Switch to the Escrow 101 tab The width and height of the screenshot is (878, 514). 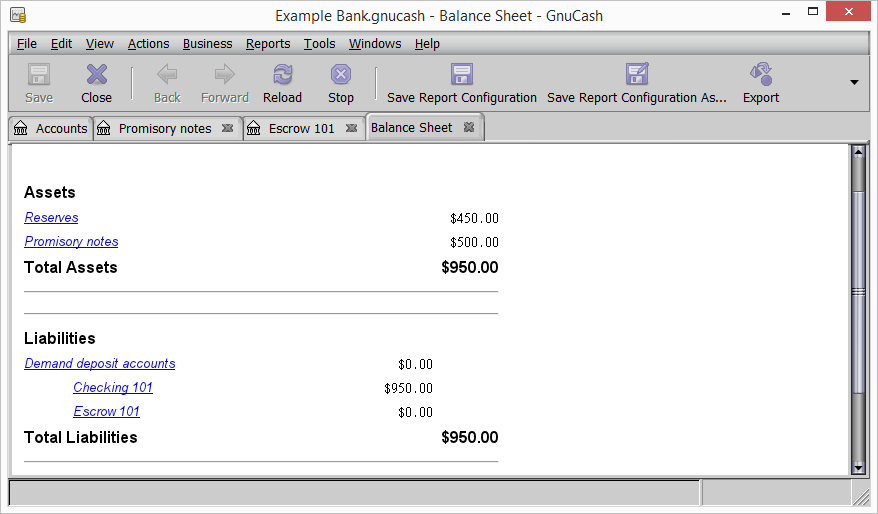coord(301,129)
